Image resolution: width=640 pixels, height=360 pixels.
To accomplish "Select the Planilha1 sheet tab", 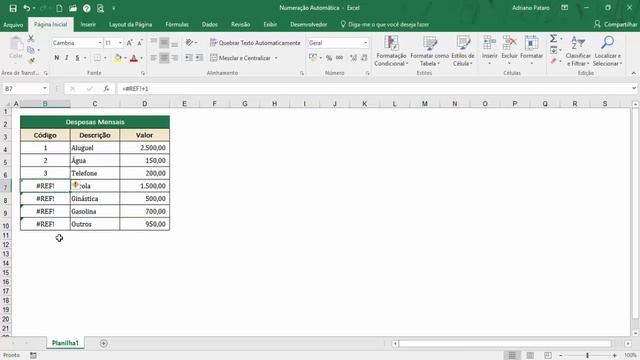I will click(x=65, y=343).
